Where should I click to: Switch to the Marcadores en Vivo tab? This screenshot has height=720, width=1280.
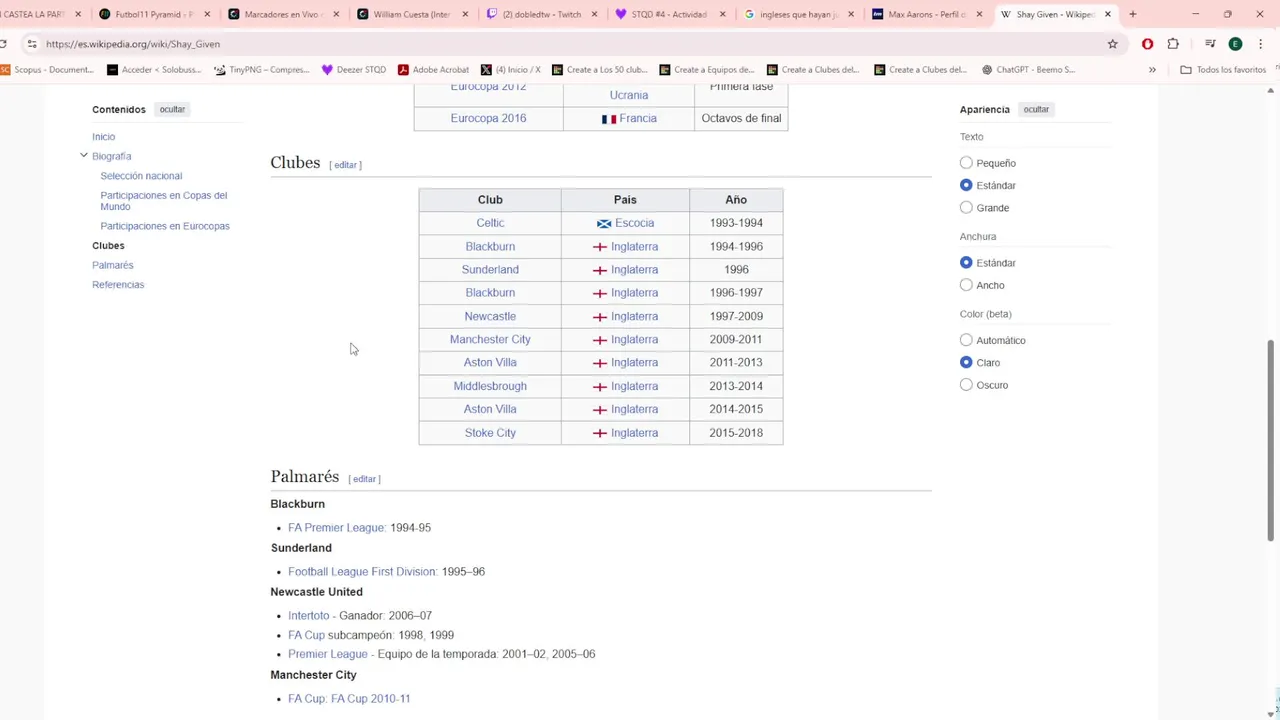coord(283,14)
